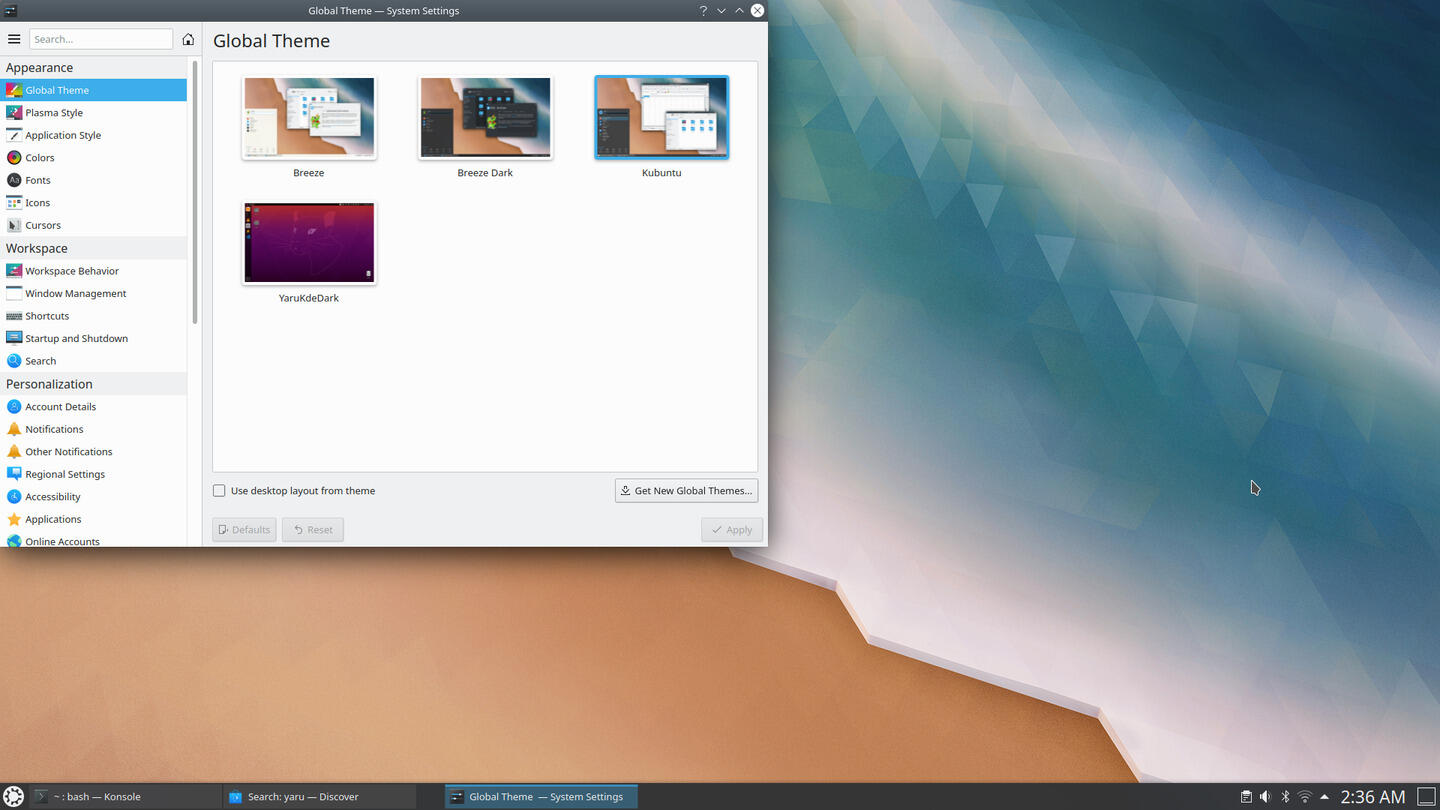Open Regional Settings icon
Screen dimensions: 1440x810
pos(14,474)
